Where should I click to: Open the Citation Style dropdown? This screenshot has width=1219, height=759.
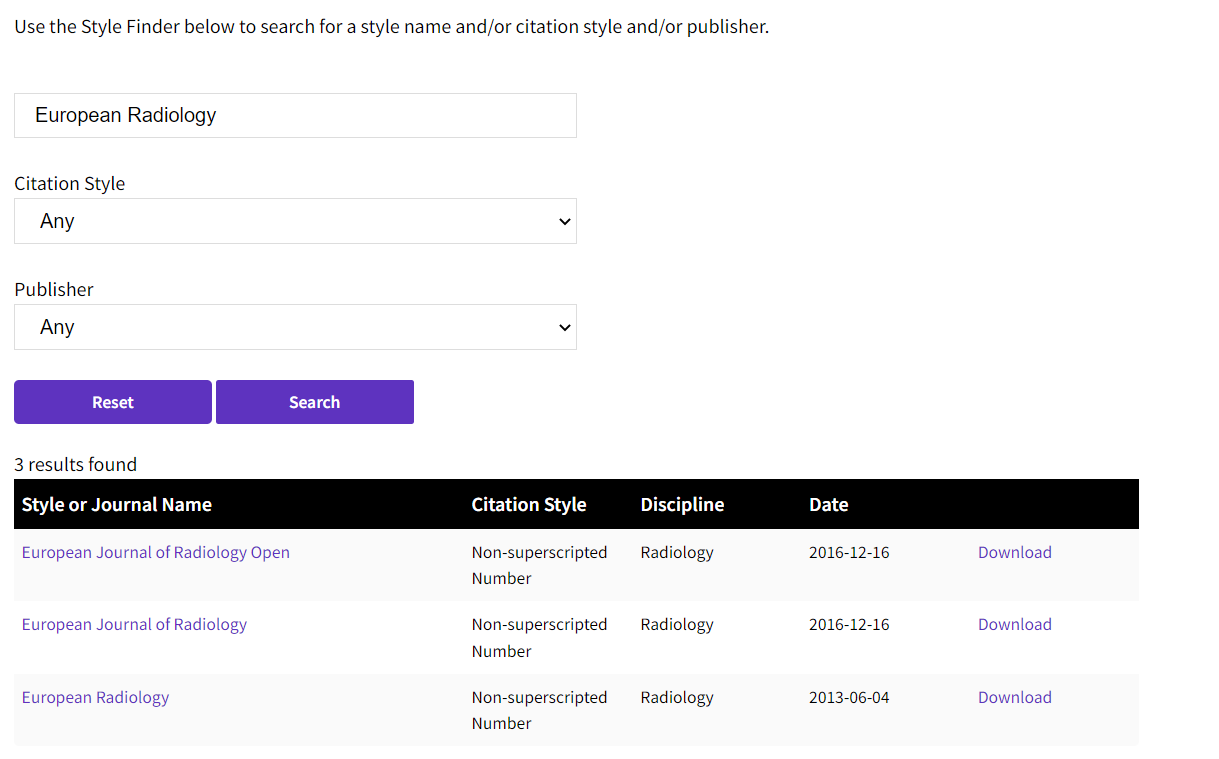(295, 221)
